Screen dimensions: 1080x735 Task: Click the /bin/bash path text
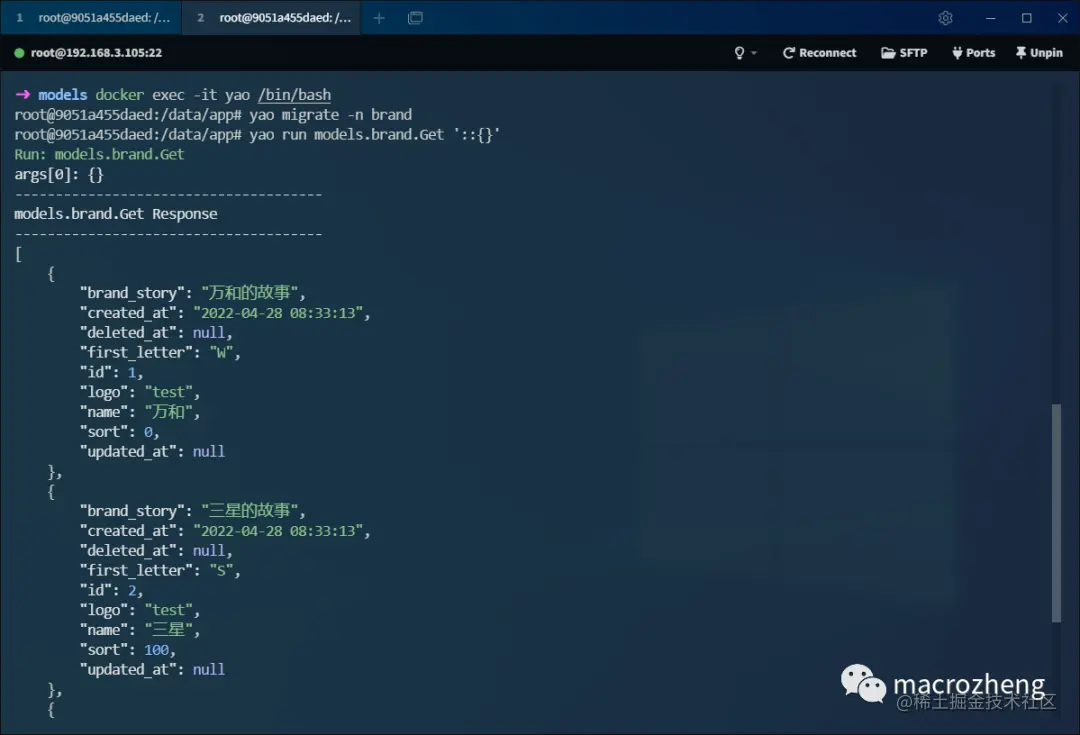coord(294,95)
